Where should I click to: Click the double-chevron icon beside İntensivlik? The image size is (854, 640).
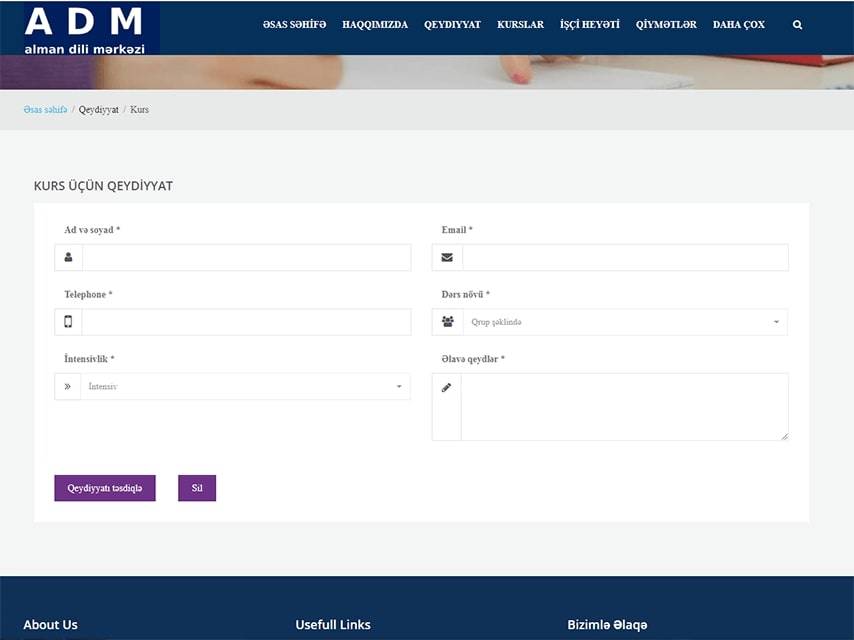(68, 386)
